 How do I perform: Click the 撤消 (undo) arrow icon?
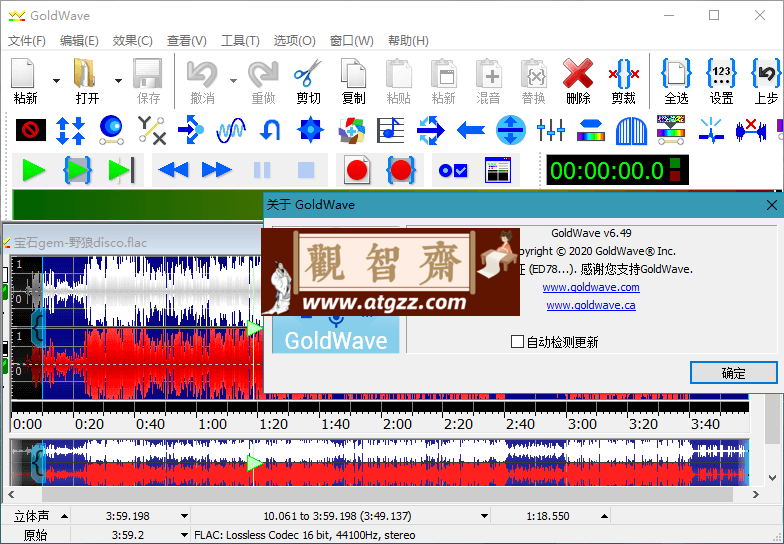pos(202,74)
